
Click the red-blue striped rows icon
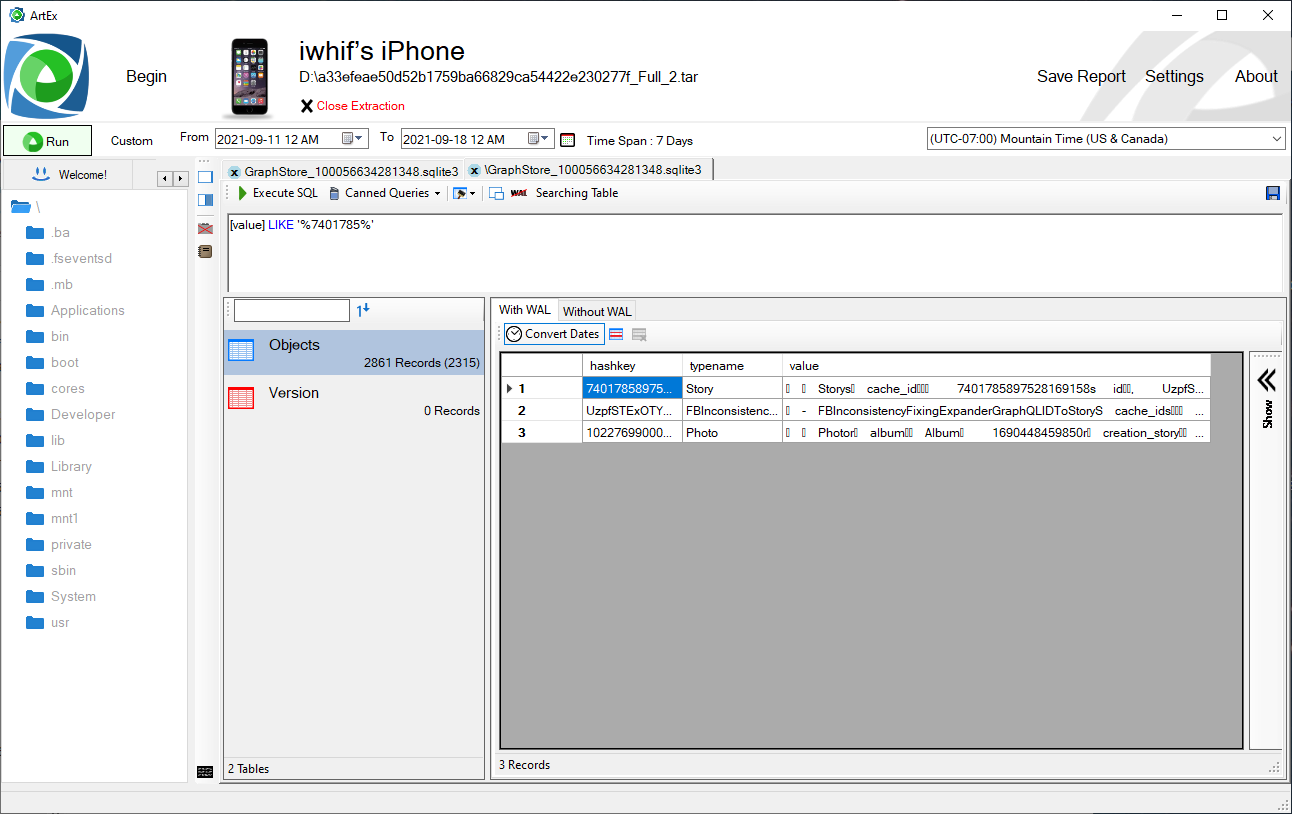[x=617, y=334]
